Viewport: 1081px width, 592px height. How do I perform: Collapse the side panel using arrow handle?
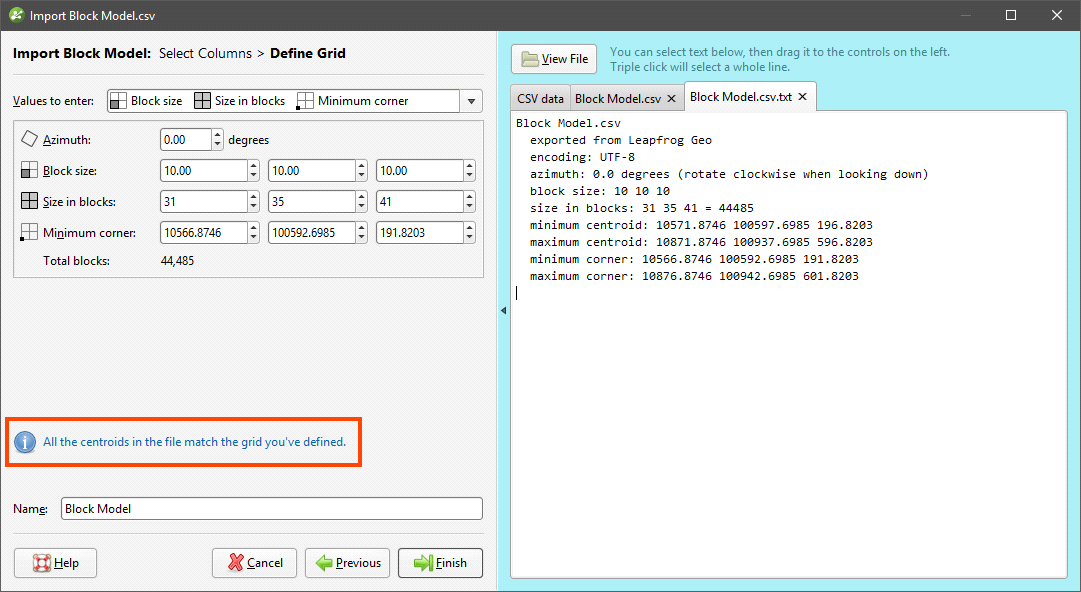(503, 311)
